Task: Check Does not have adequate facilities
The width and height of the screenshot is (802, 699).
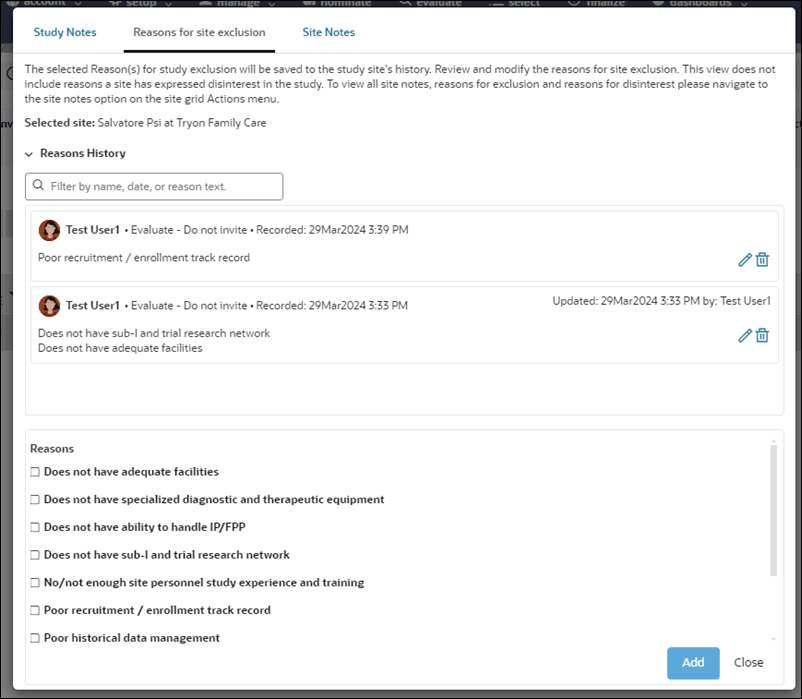Action: pos(34,471)
